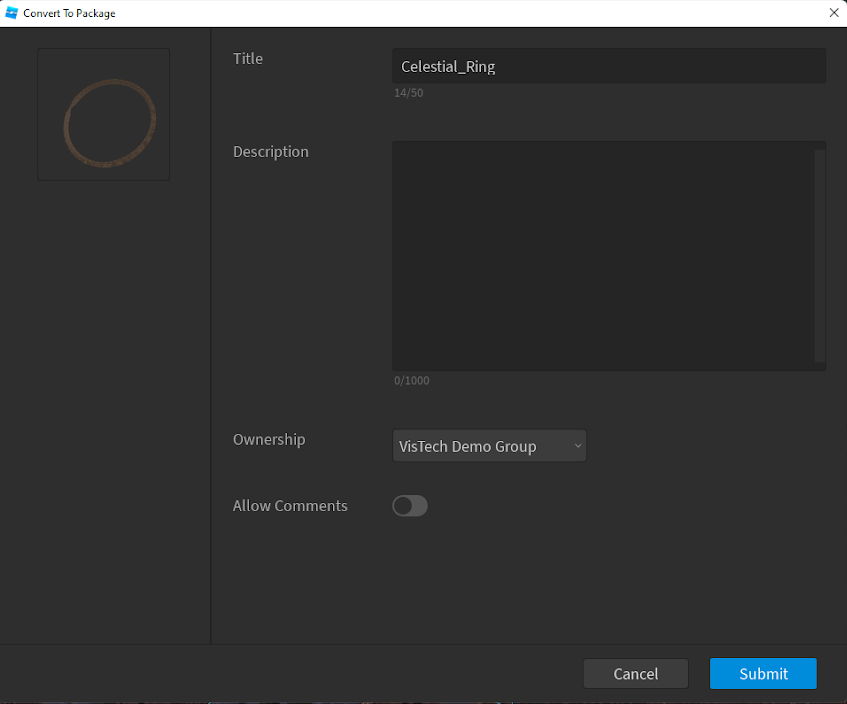Click the Convert To Package window title
Image resolution: width=847 pixels, height=704 pixels.
69,13
